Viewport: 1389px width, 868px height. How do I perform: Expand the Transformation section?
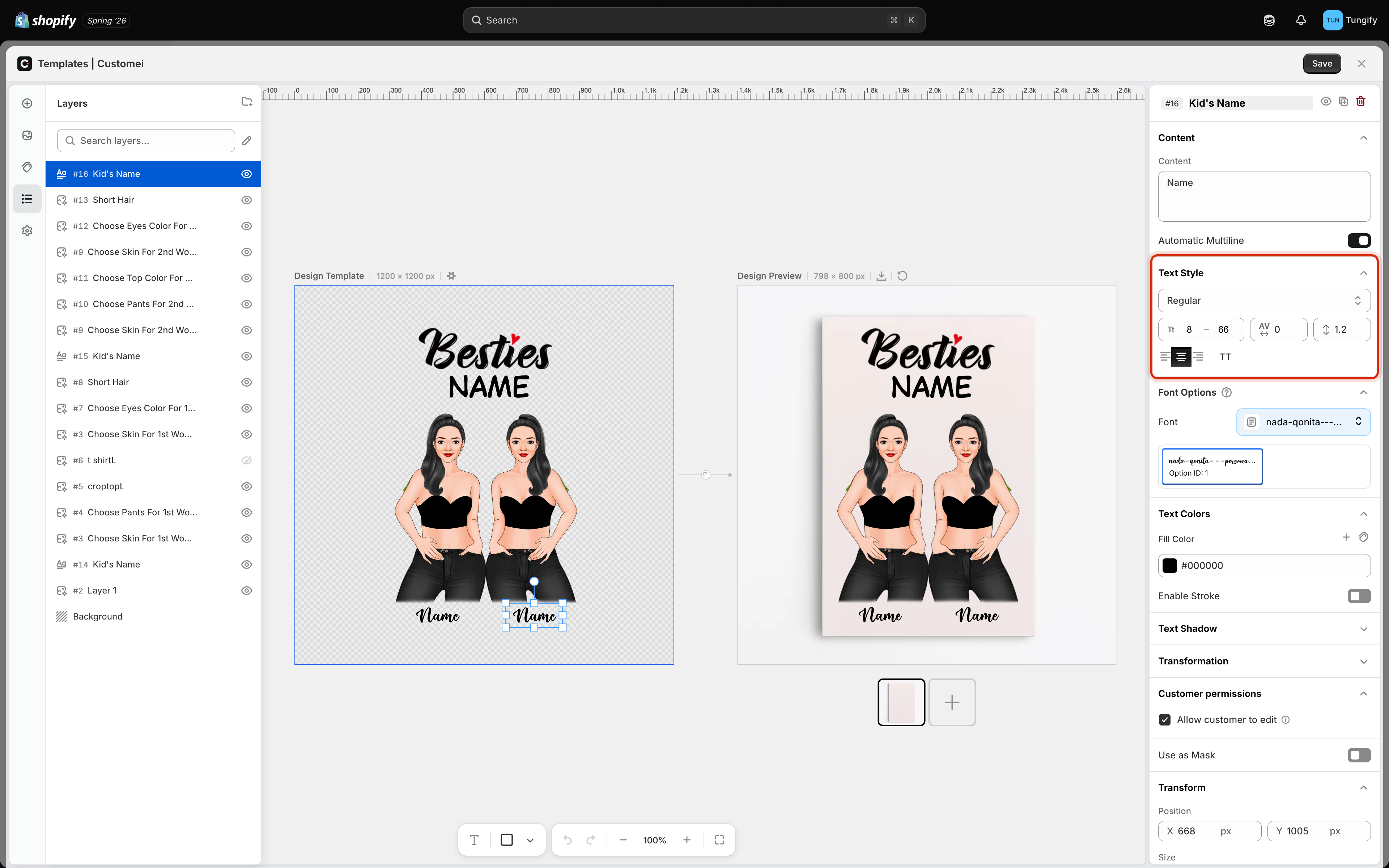tap(1364, 661)
